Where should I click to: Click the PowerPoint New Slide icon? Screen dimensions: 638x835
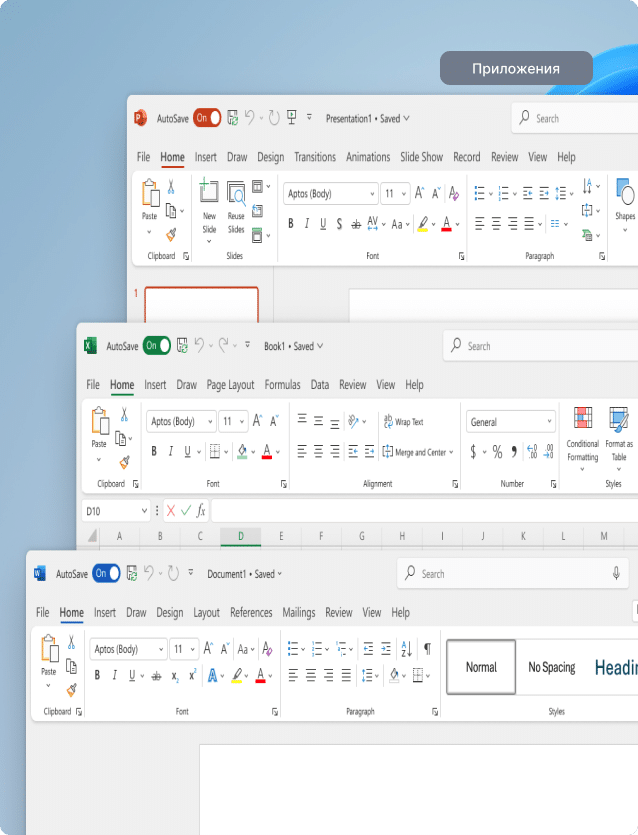click(209, 191)
